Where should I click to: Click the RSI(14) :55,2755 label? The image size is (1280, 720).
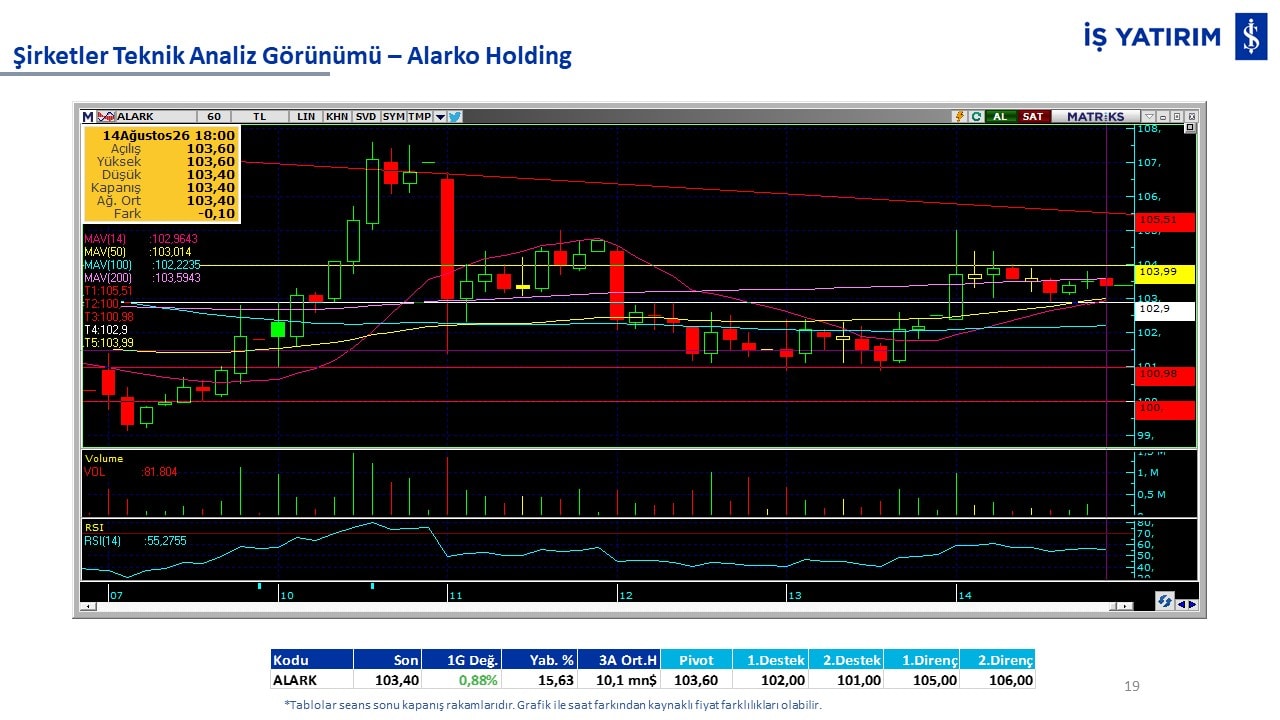pyautogui.click(x=135, y=541)
